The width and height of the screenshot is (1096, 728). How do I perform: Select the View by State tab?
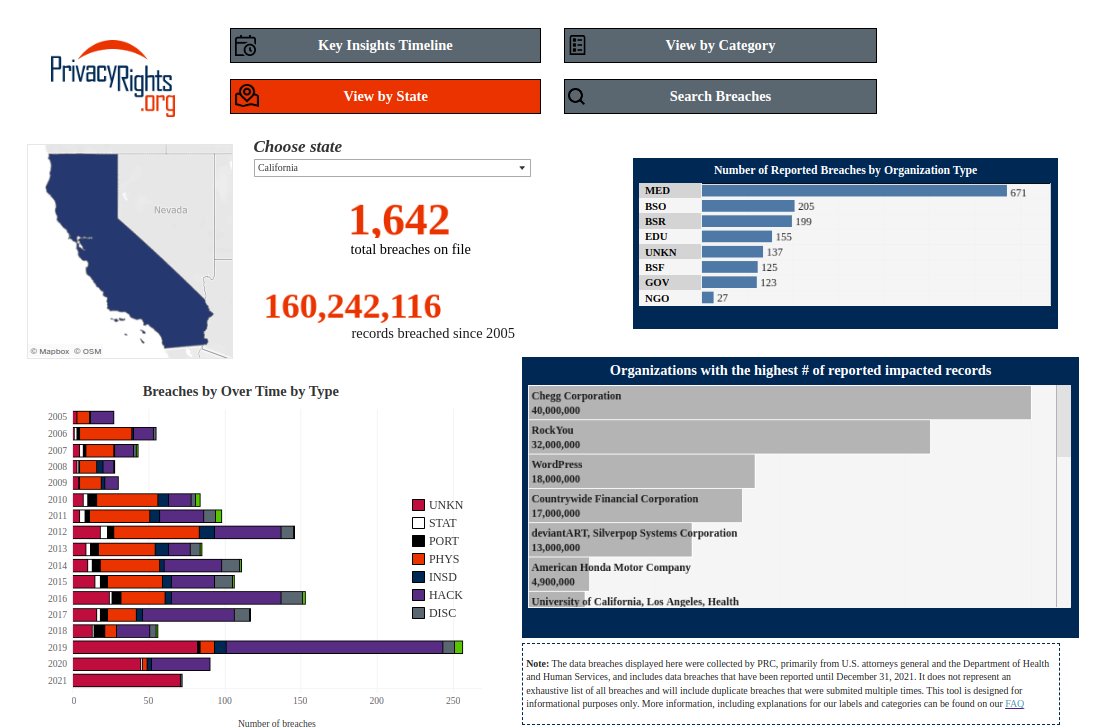tap(385, 96)
